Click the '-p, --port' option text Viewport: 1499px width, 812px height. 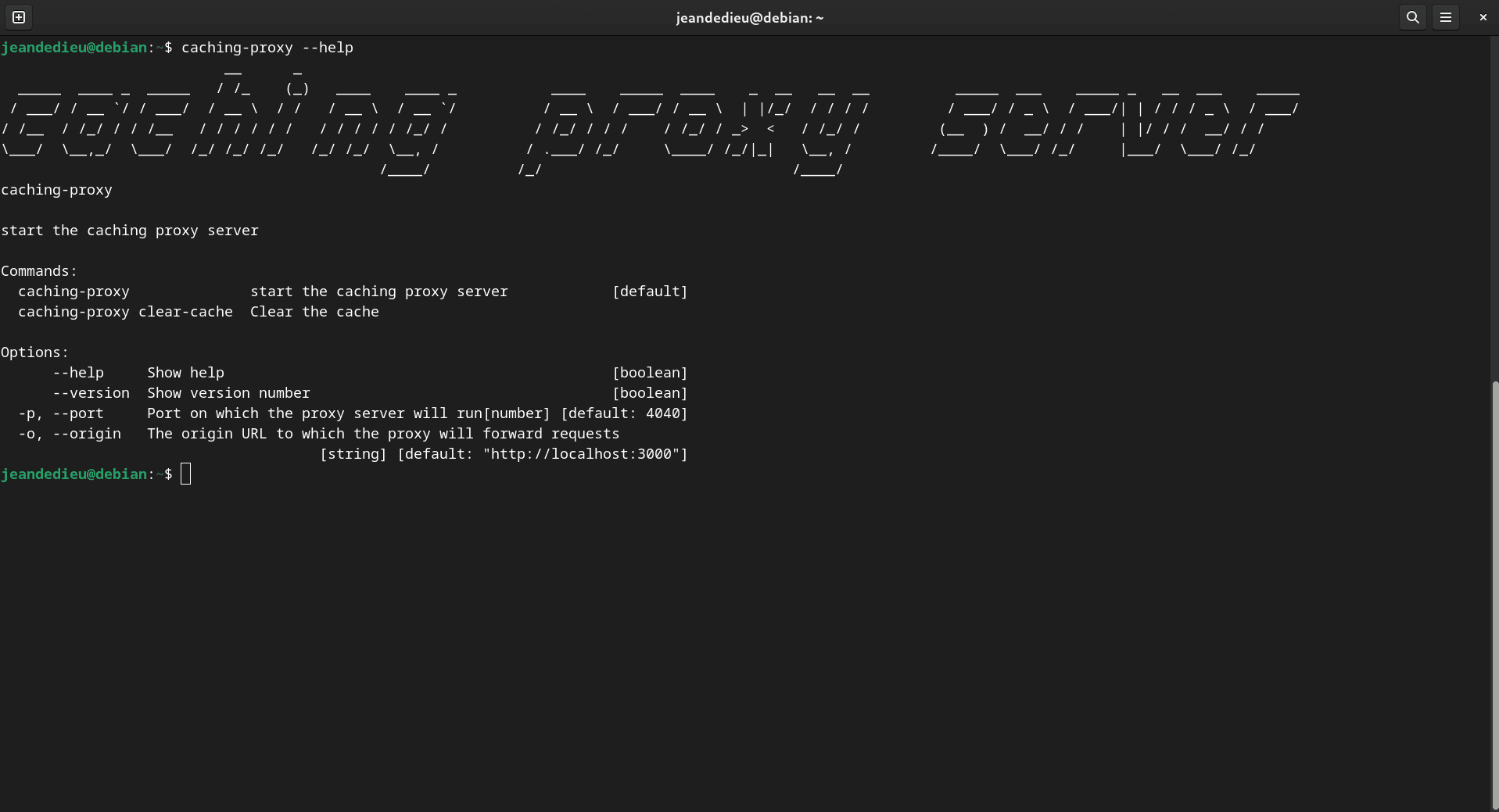click(61, 413)
